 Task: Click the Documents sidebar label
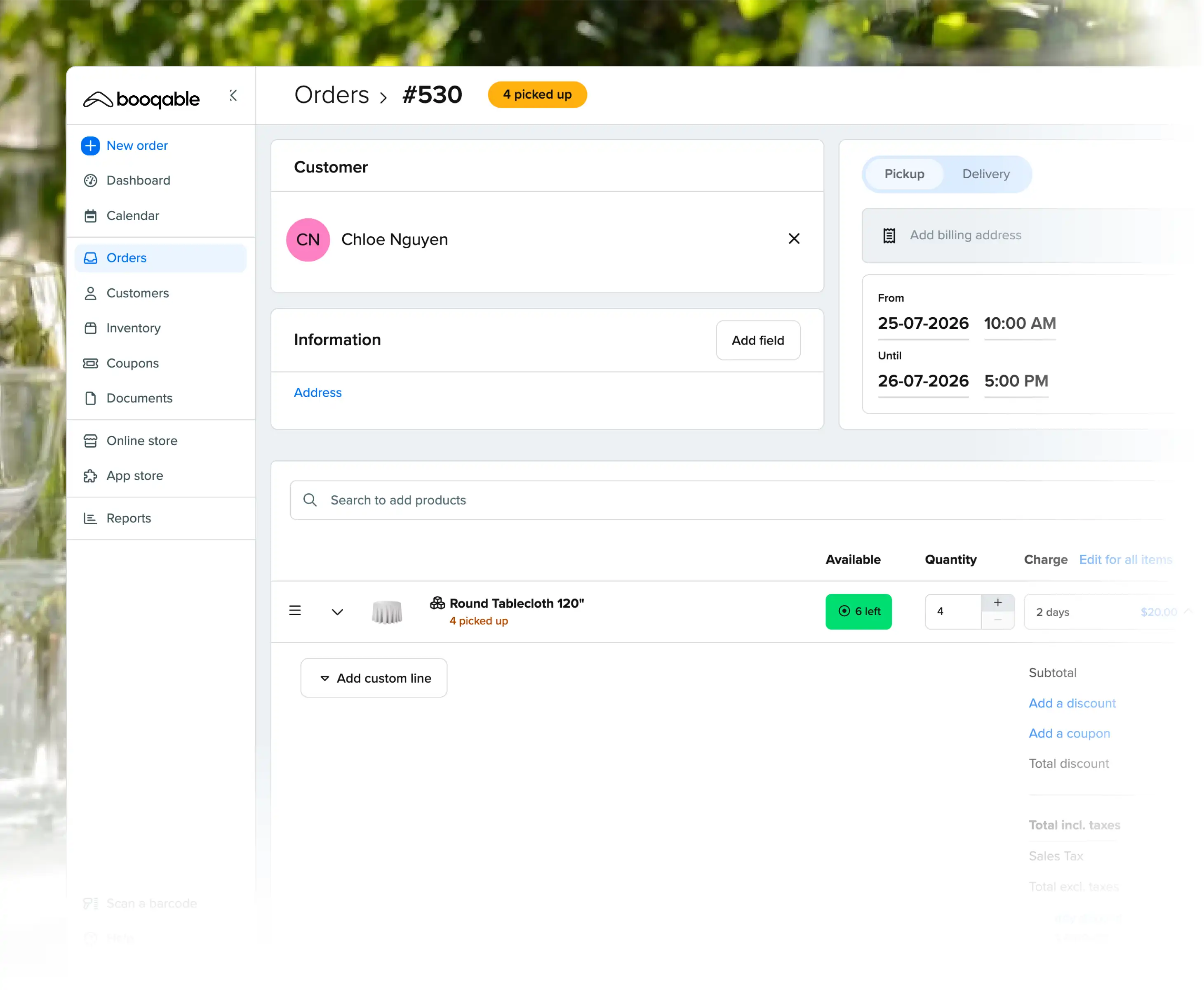click(x=139, y=398)
